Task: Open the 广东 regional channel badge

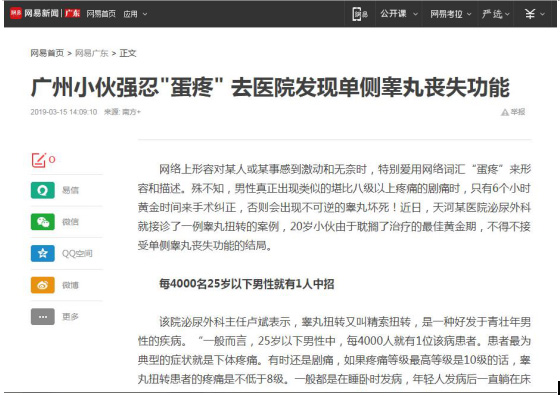Action: [x=72, y=14]
